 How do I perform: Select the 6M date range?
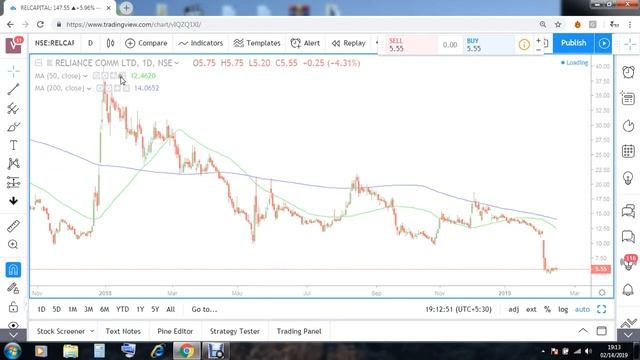(x=104, y=309)
